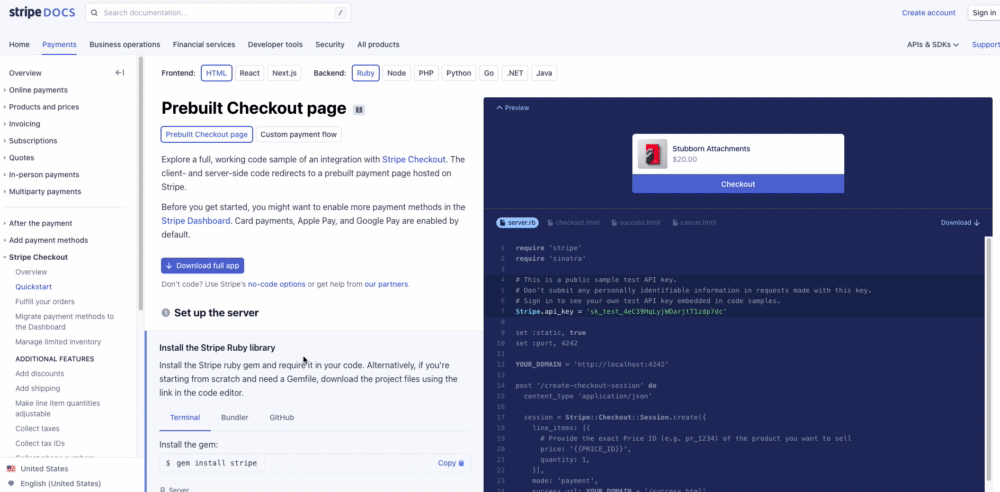Select Next.js frontend option

tap(284, 73)
